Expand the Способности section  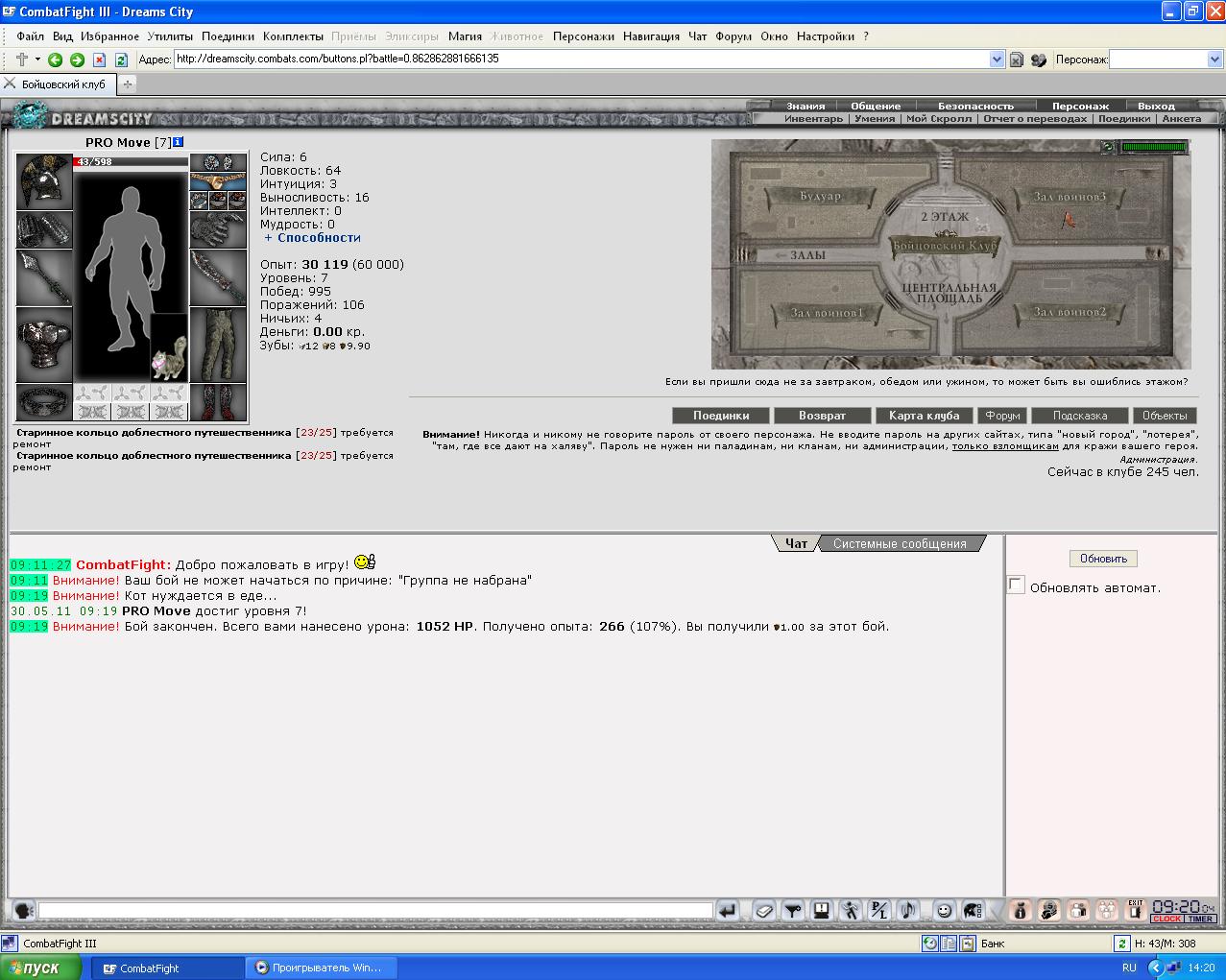(x=312, y=237)
